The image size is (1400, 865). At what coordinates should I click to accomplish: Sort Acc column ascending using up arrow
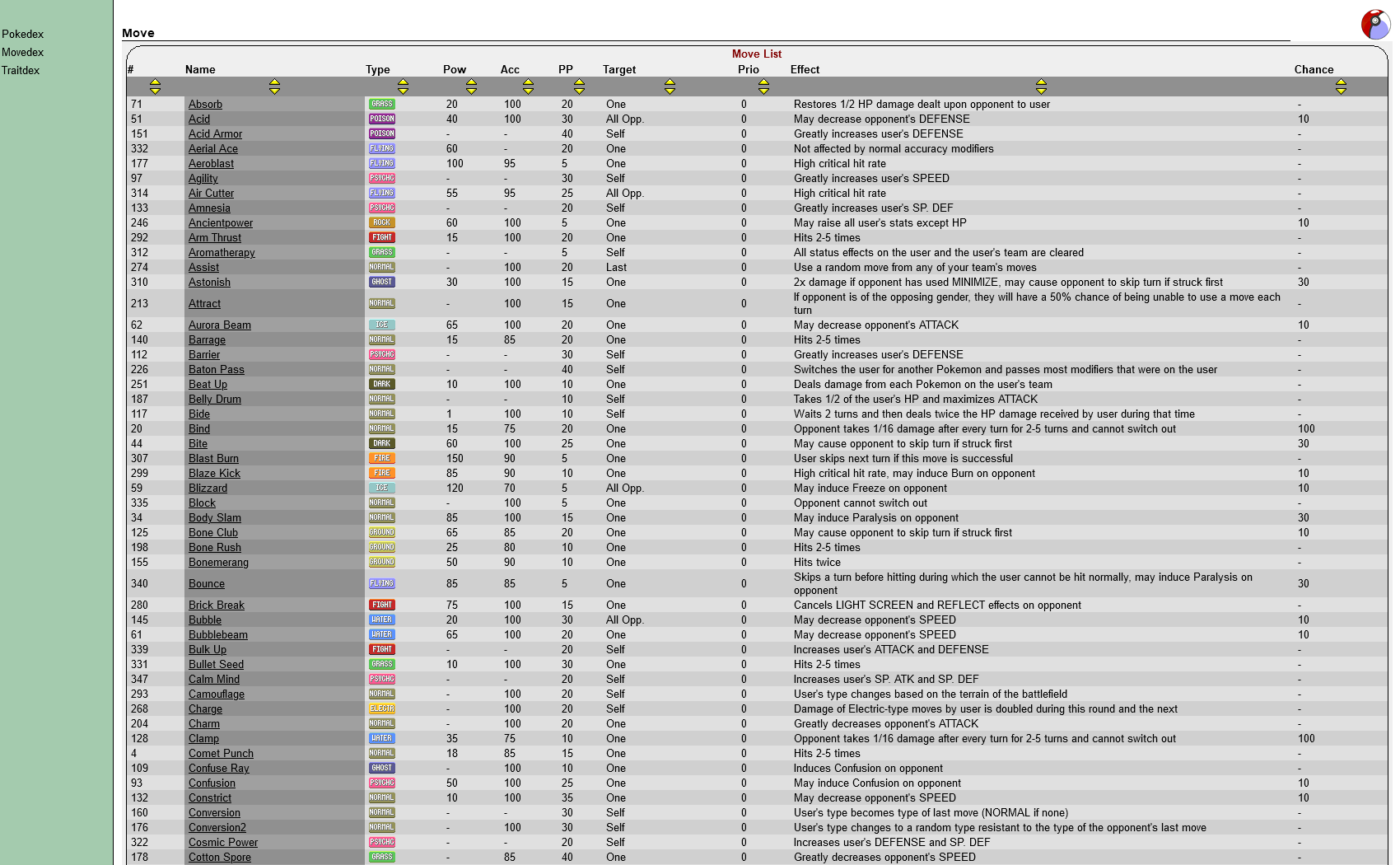(x=528, y=82)
